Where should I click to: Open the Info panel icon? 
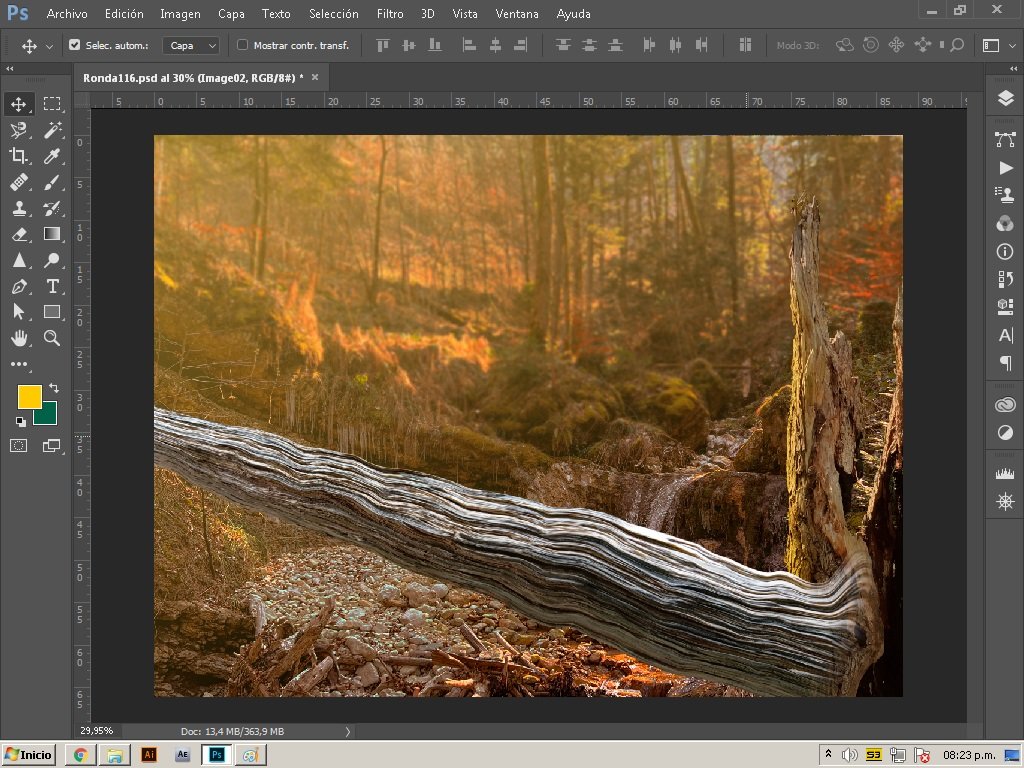1005,251
